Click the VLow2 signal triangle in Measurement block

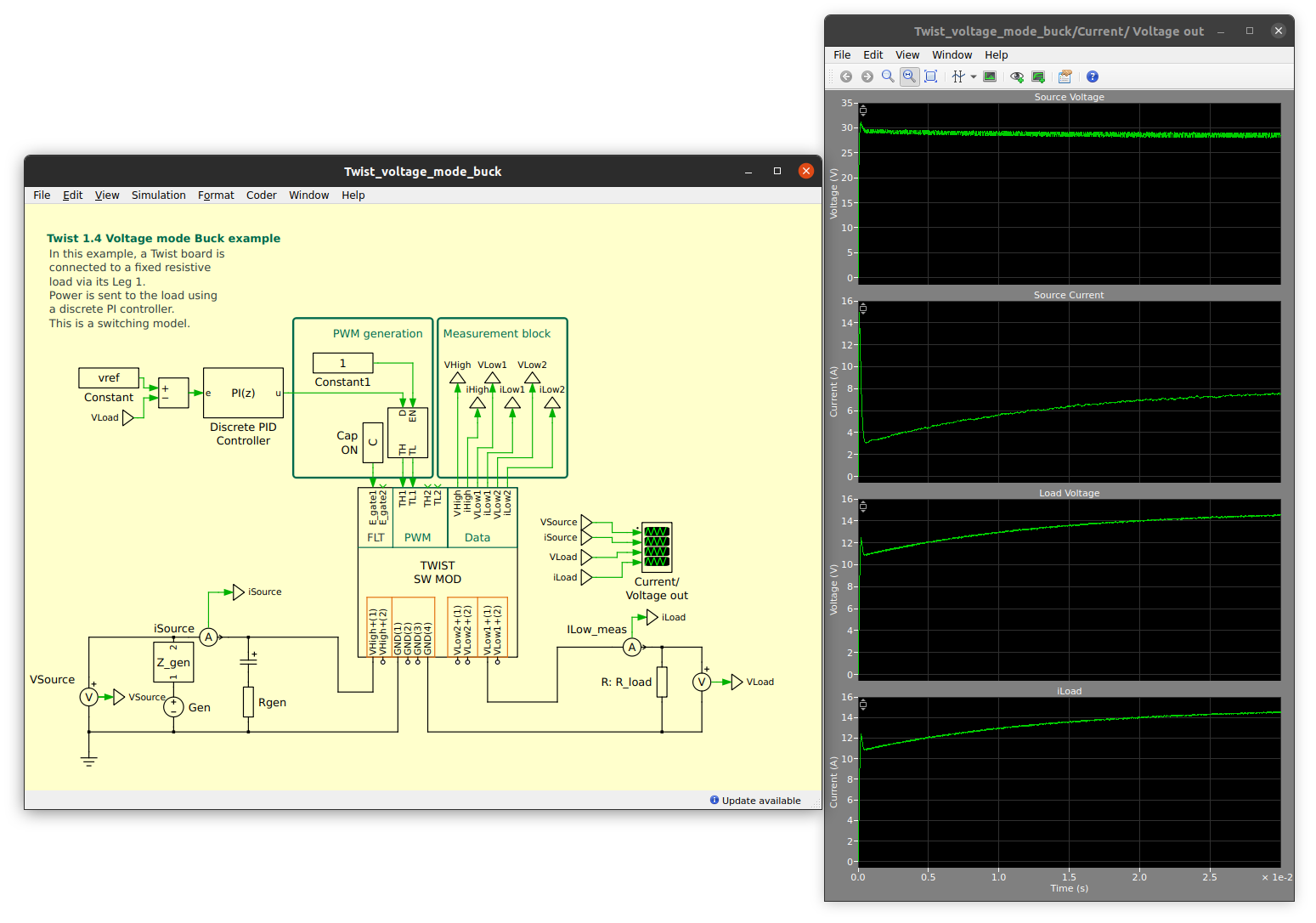532,377
